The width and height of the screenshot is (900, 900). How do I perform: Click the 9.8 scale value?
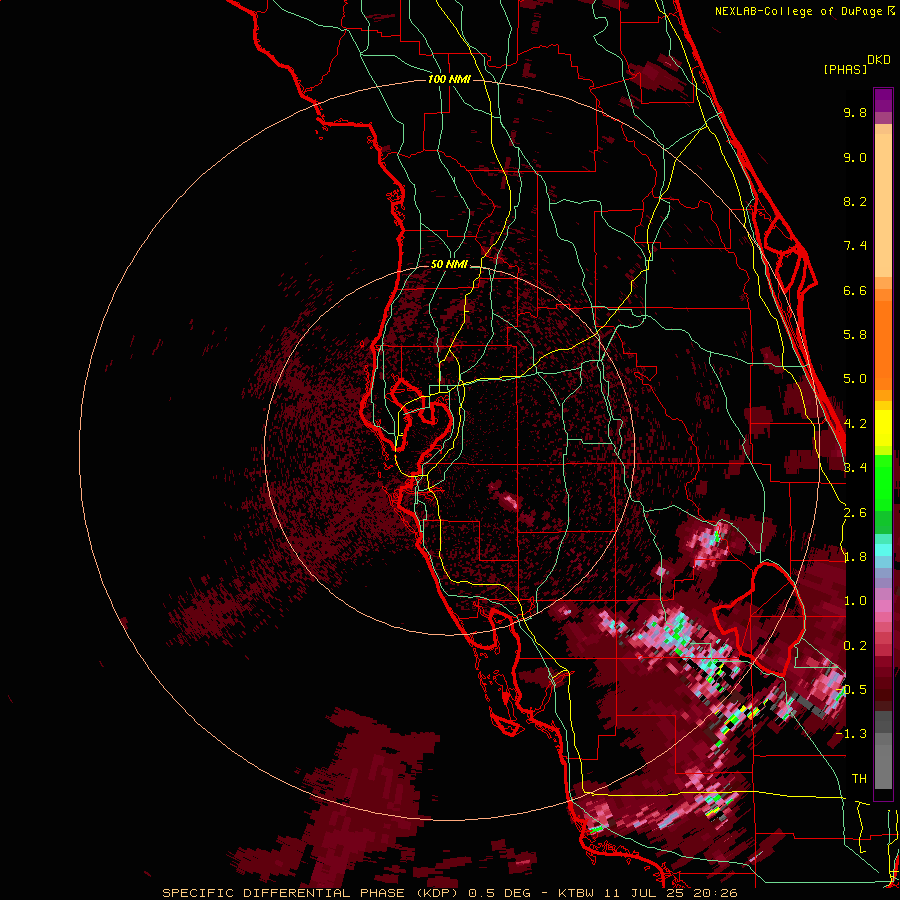(x=855, y=112)
